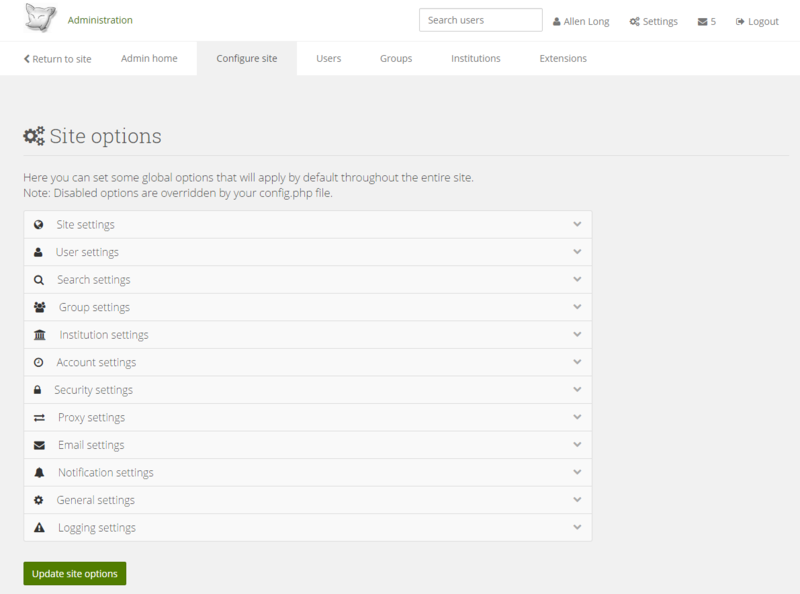Click the cog icon for General settings
The width and height of the screenshot is (800, 594).
point(38,500)
